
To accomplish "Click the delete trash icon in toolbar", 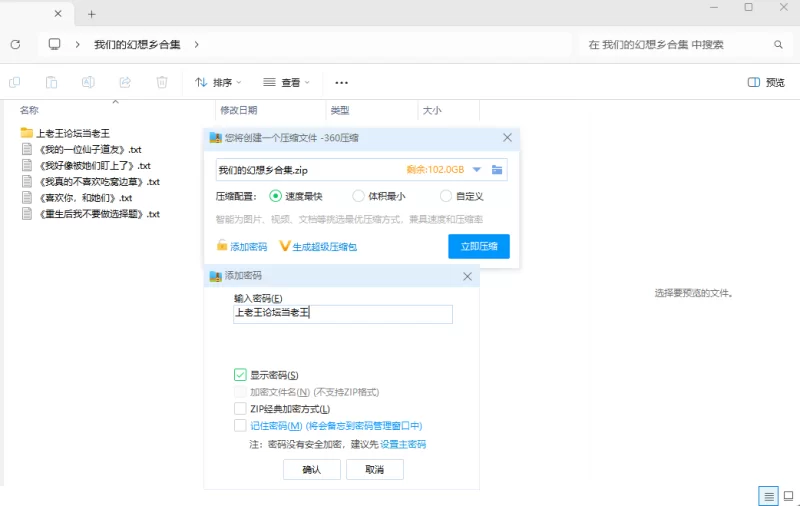I will click(162, 82).
